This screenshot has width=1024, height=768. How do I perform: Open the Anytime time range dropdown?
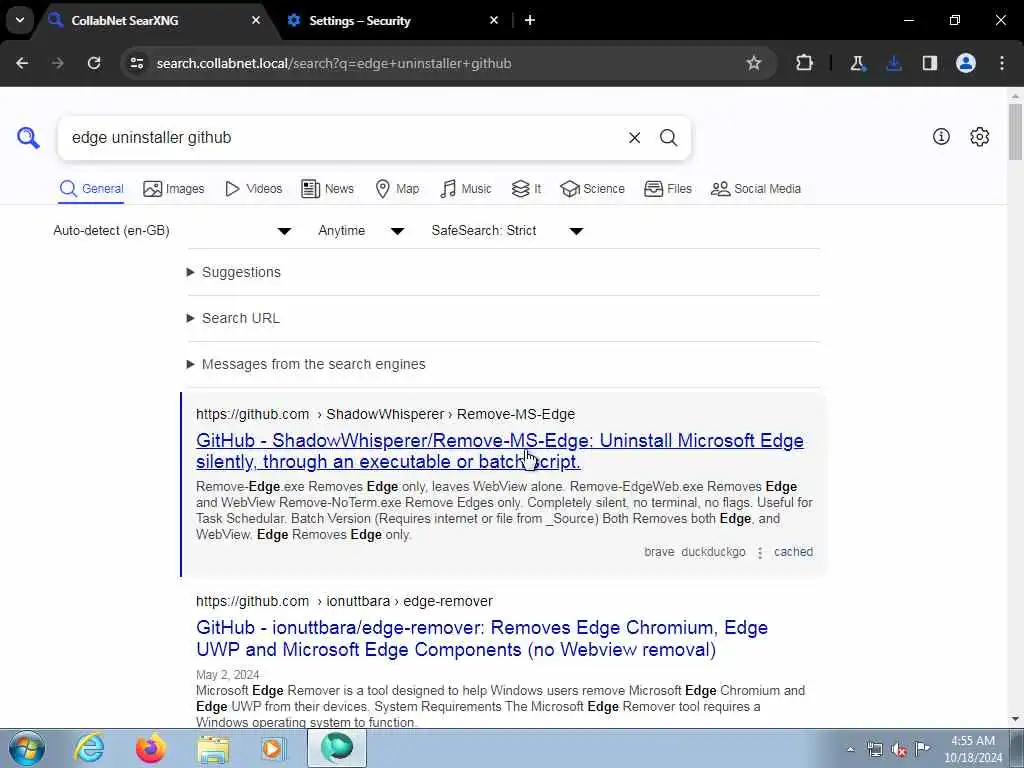[x=361, y=231]
